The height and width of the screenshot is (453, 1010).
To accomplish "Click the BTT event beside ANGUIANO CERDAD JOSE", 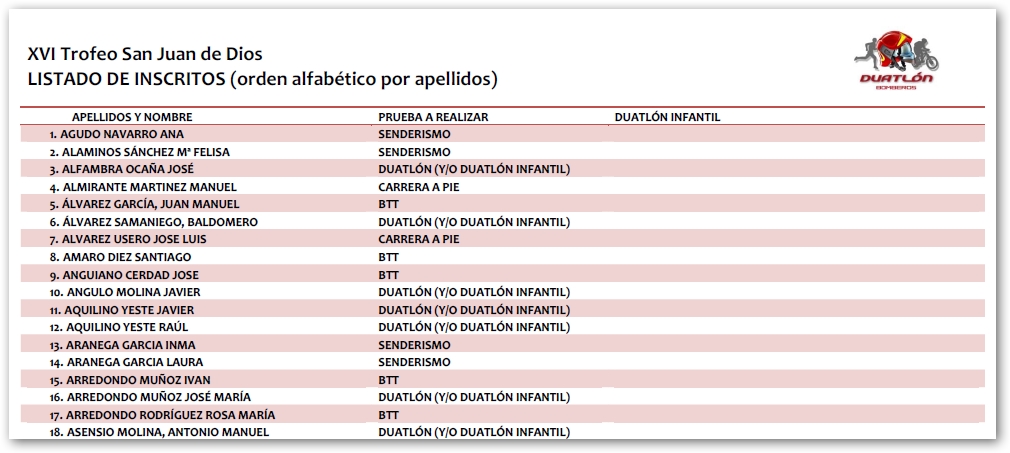I will (388, 275).
